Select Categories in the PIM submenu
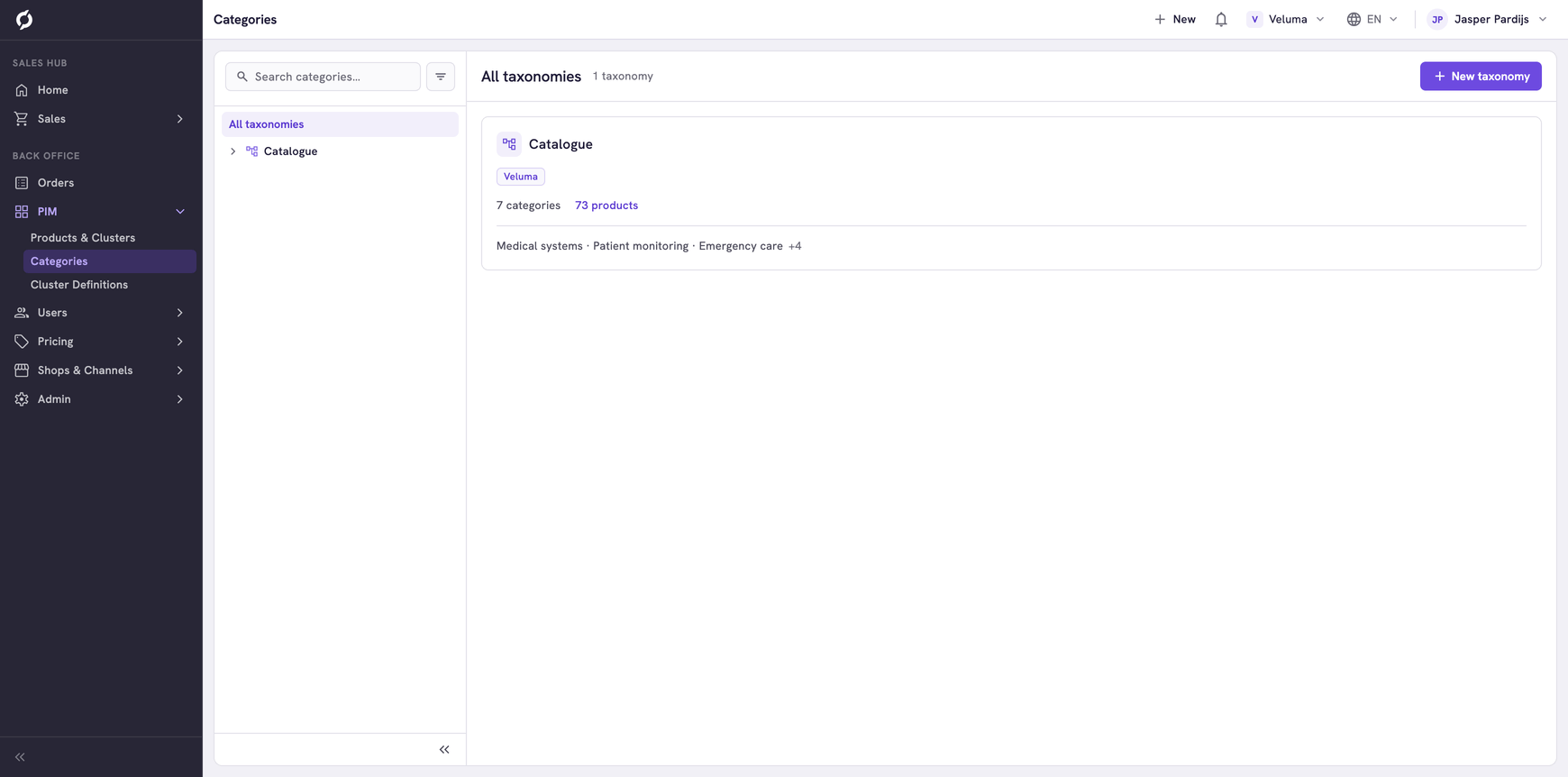 pyautogui.click(x=110, y=261)
